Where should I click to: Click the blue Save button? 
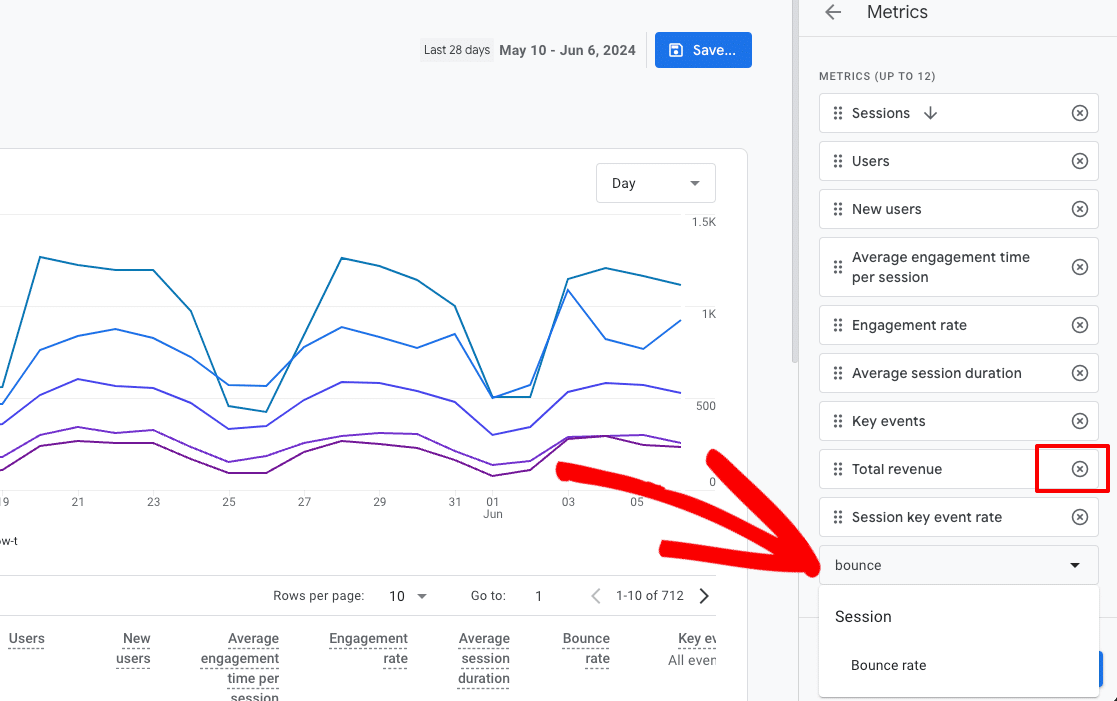(703, 49)
